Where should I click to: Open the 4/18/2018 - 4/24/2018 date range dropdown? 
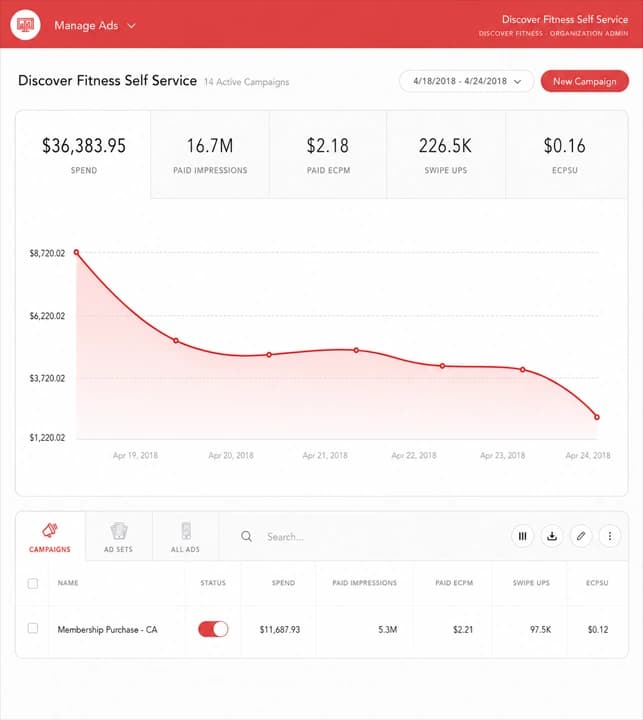pos(467,81)
